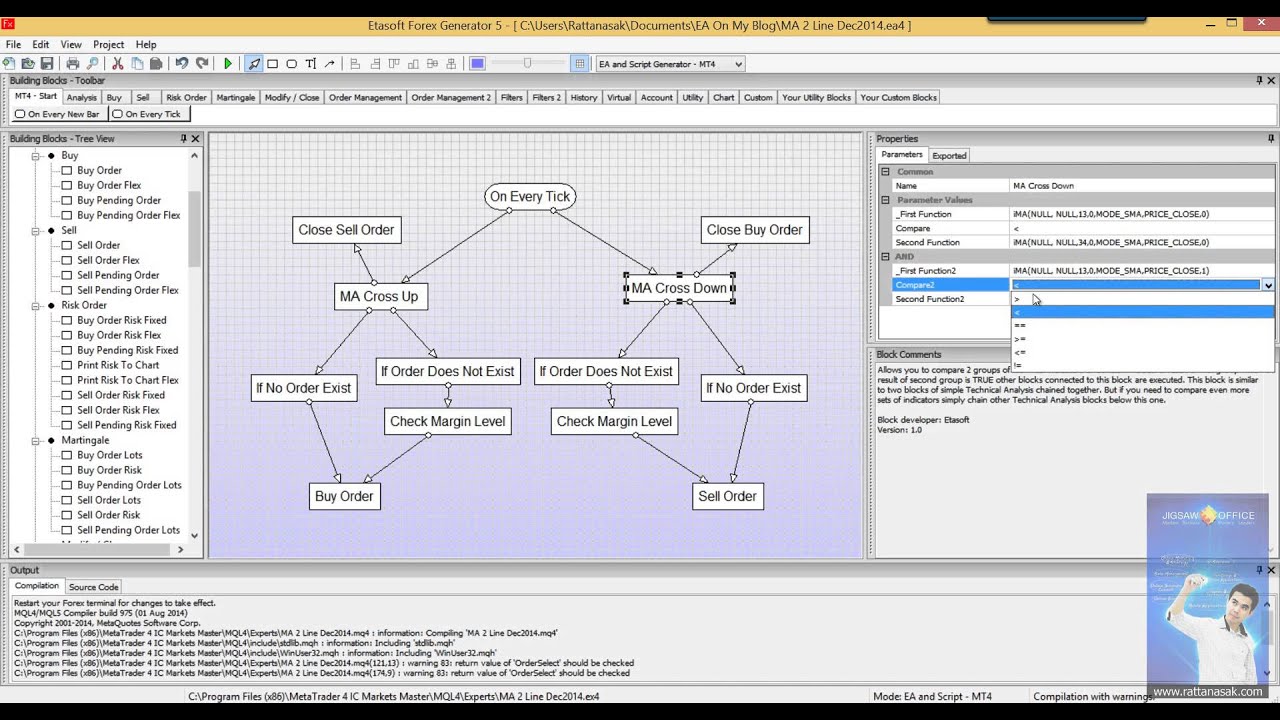The image size is (1280, 720).
Task: Tick the Buy Order checkbox
Action: tap(67, 171)
